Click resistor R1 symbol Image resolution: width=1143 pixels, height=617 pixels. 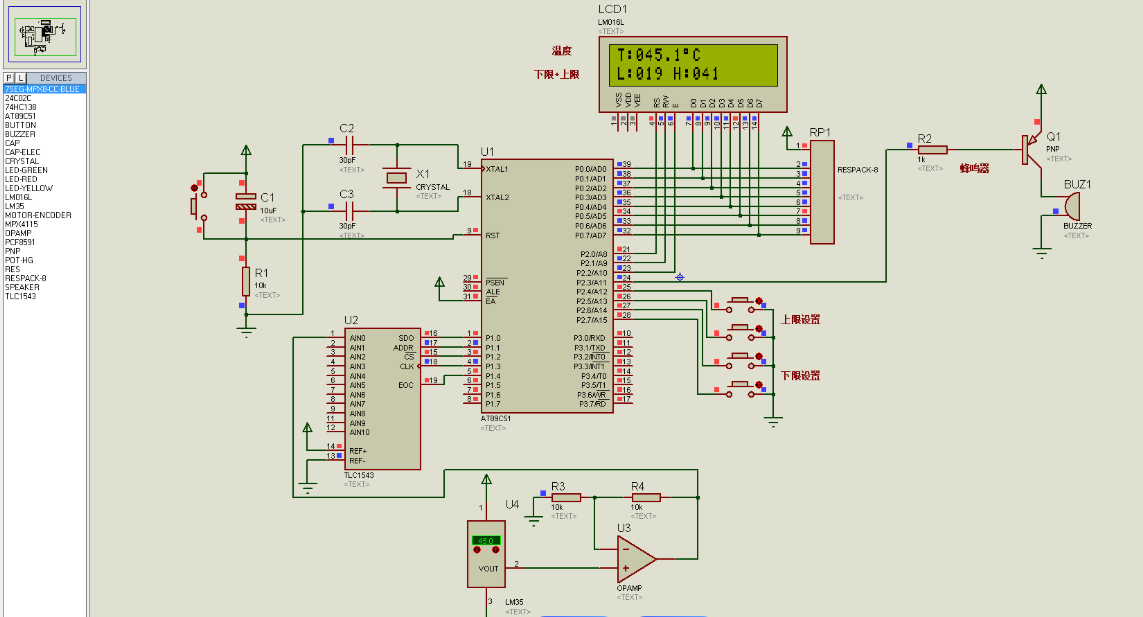click(246, 282)
